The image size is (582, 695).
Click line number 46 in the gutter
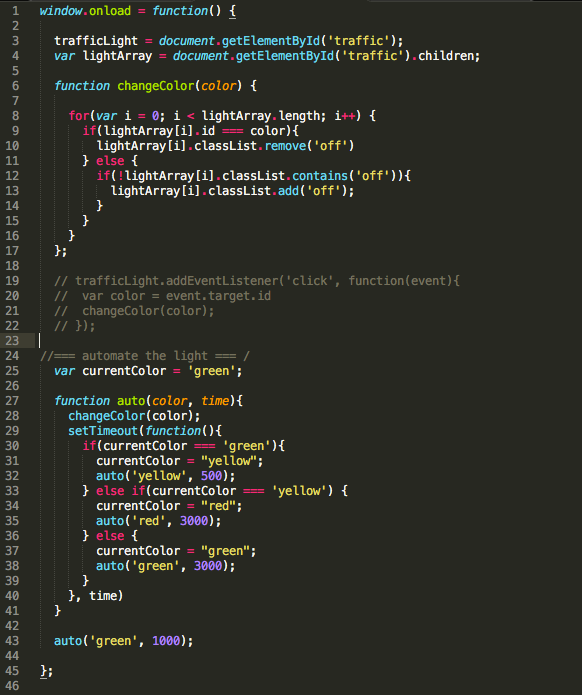pyautogui.click(x=12, y=686)
